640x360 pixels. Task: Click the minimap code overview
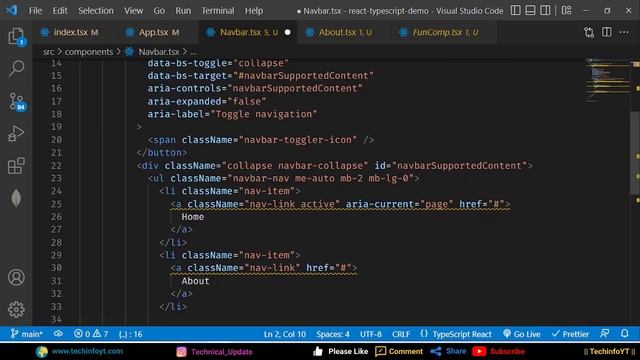click(x=608, y=80)
